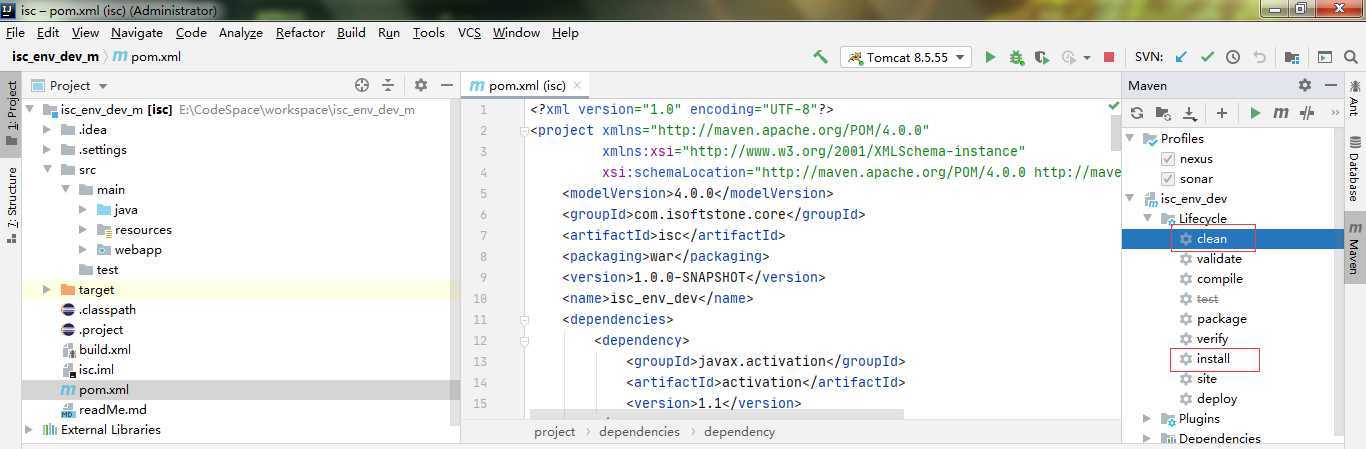
Task: Select the install lifecycle goal
Action: click(x=1213, y=359)
